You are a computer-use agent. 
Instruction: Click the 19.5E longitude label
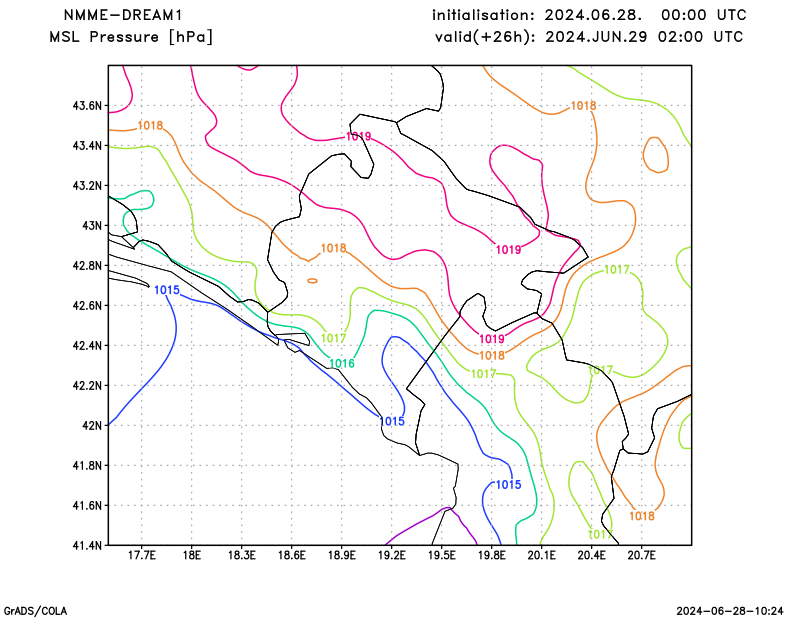point(441,555)
